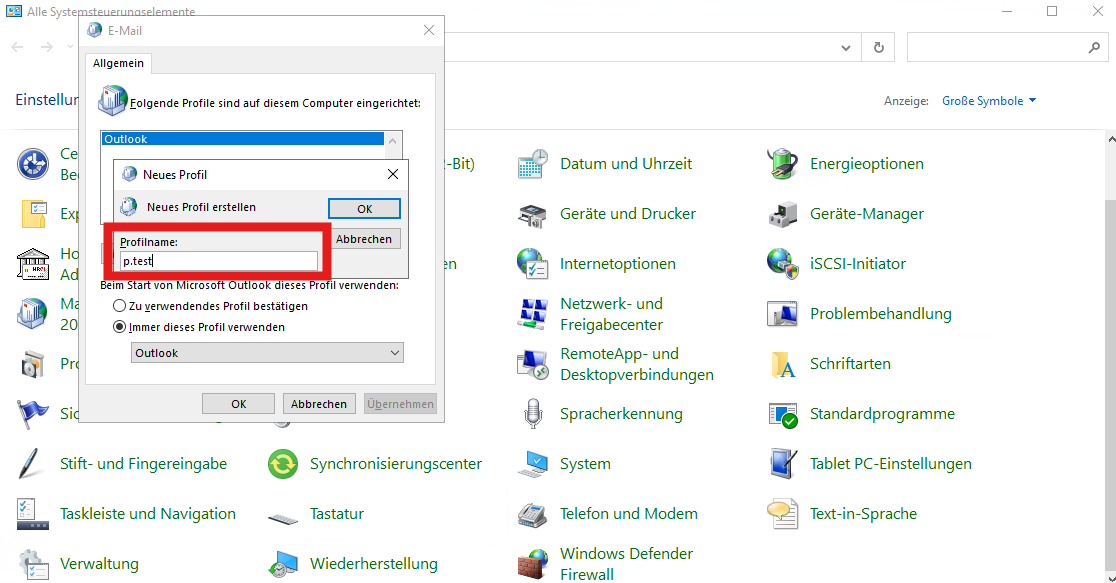The image size is (1116, 583).
Task: Expand the address bar history dropdown
Action: (846, 48)
